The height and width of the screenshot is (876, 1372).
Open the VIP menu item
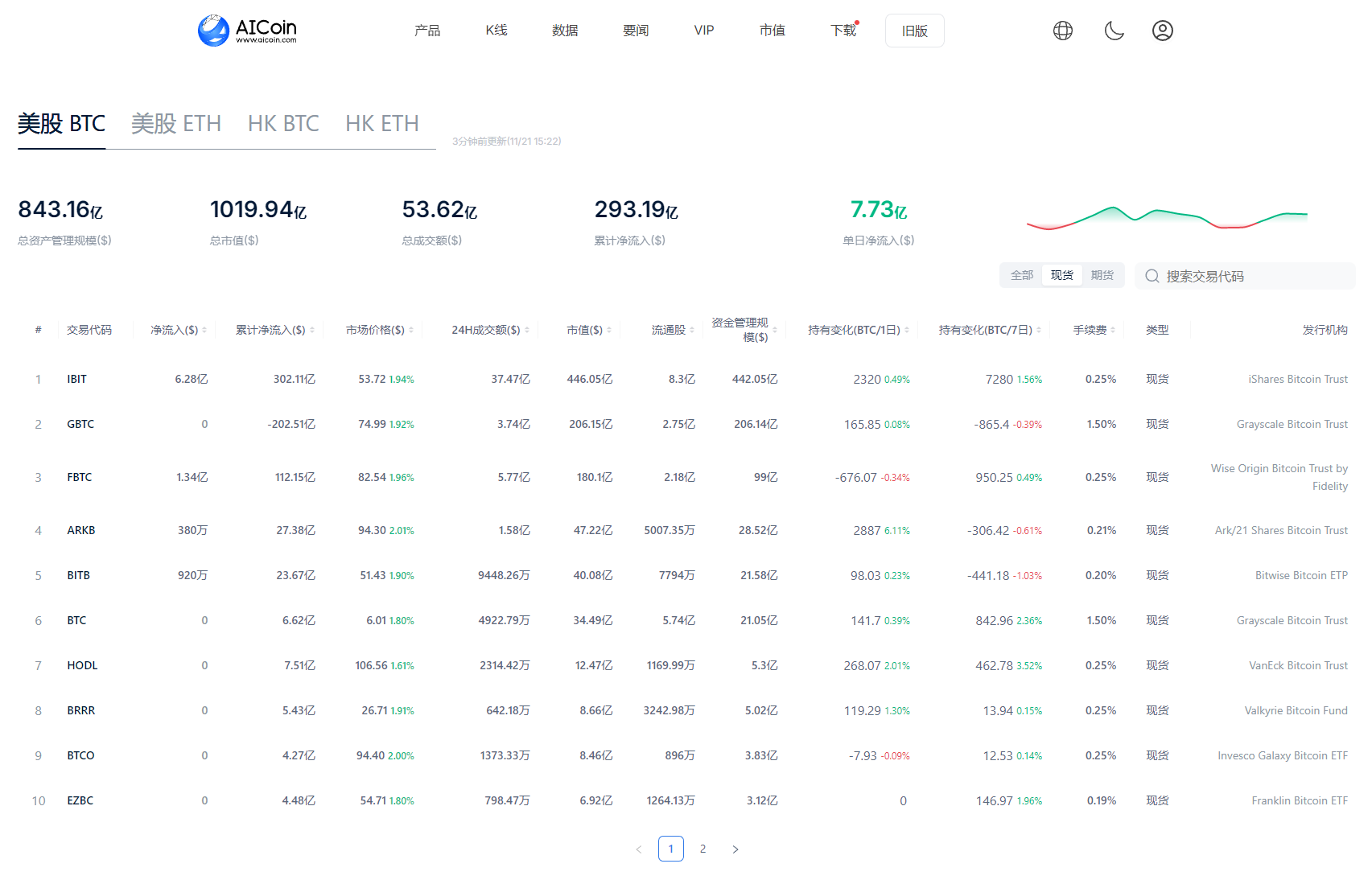(704, 31)
